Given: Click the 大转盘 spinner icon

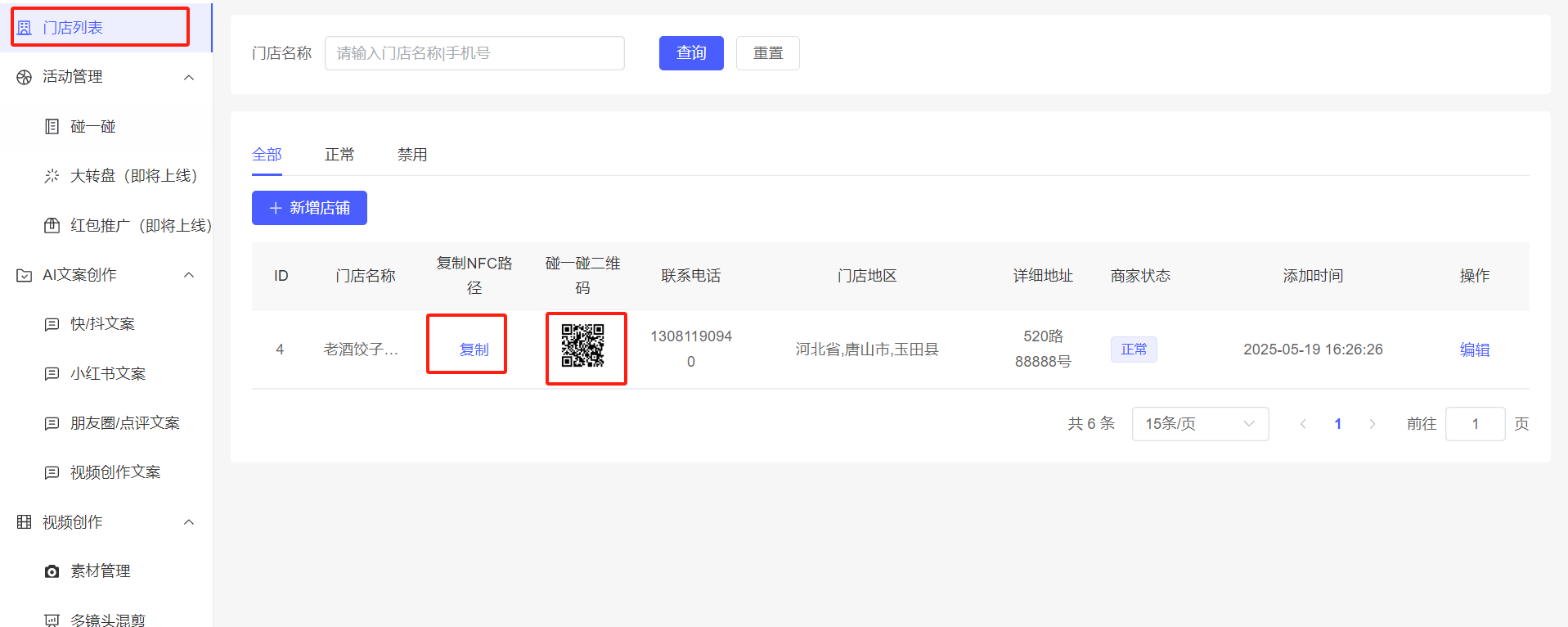Looking at the screenshot, I should pyautogui.click(x=52, y=176).
